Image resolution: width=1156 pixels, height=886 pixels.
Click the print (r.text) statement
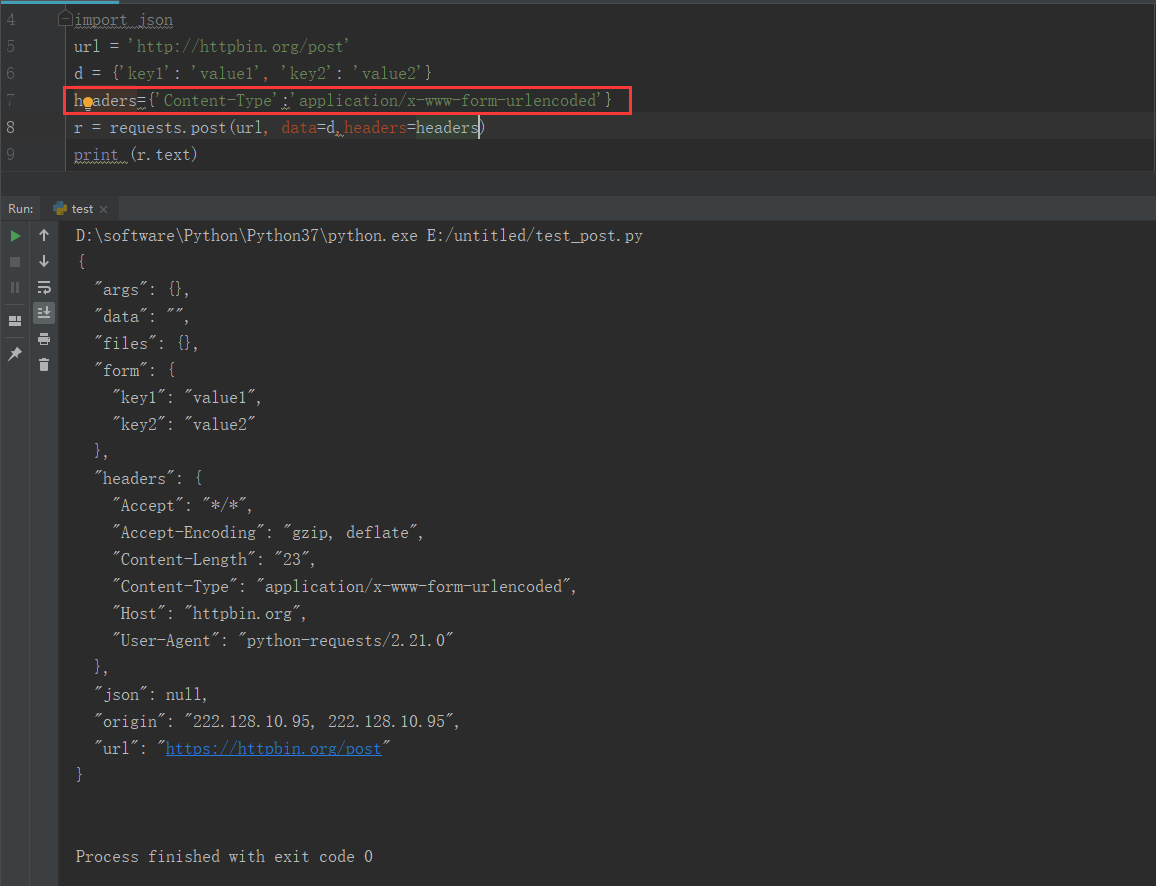coord(136,155)
